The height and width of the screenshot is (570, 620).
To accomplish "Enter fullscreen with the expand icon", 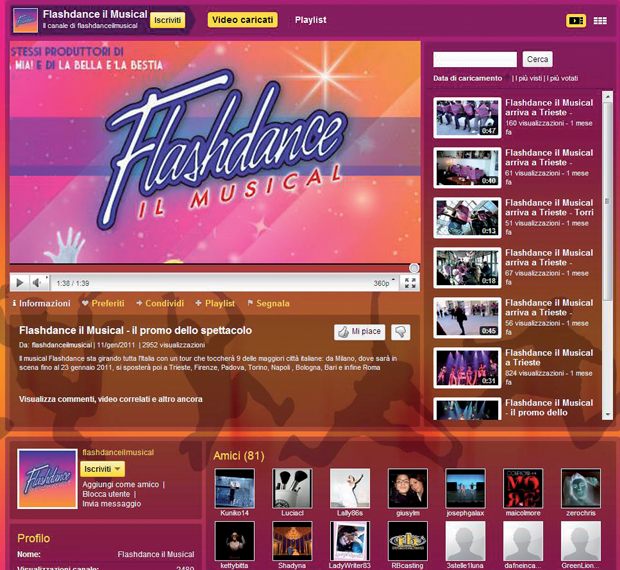I will point(410,283).
